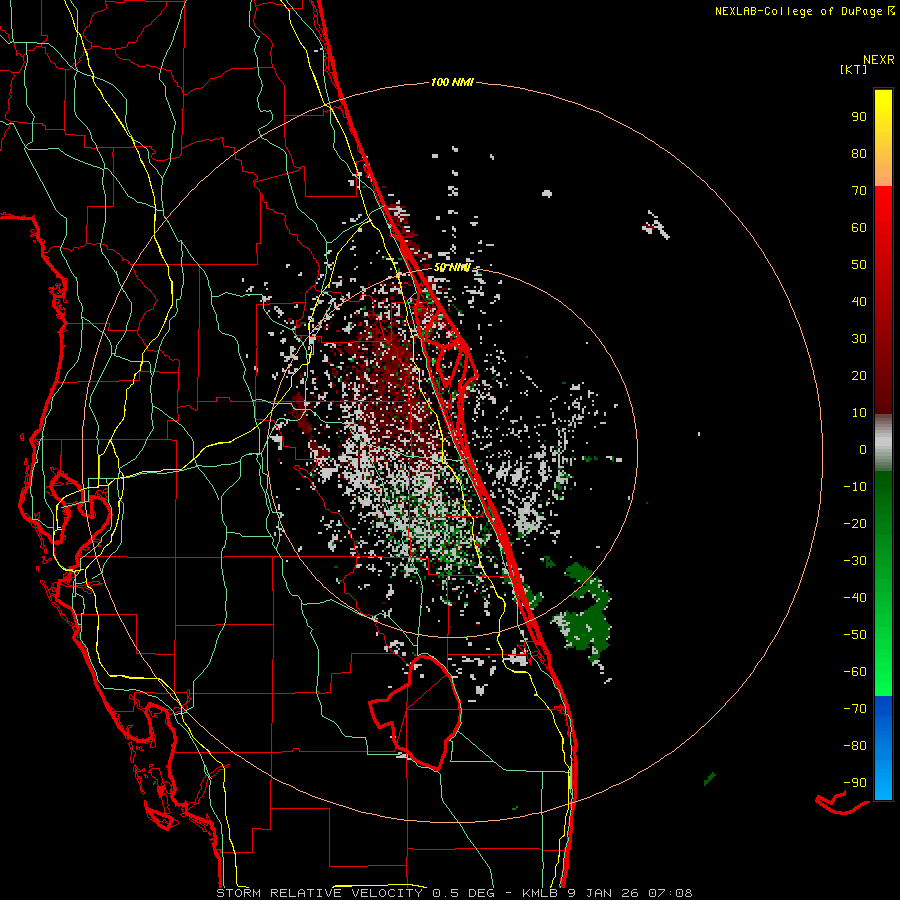Select the positive 30 legend value
The width and height of the screenshot is (900, 900).
[x=859, y=339]
